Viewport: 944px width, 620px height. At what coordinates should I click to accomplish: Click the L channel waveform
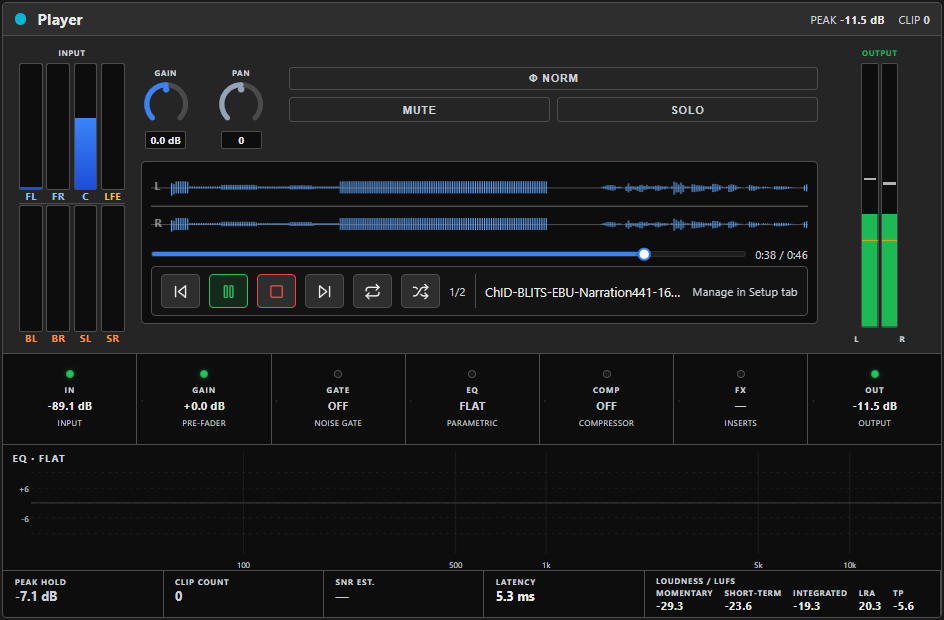pos(479,187)
